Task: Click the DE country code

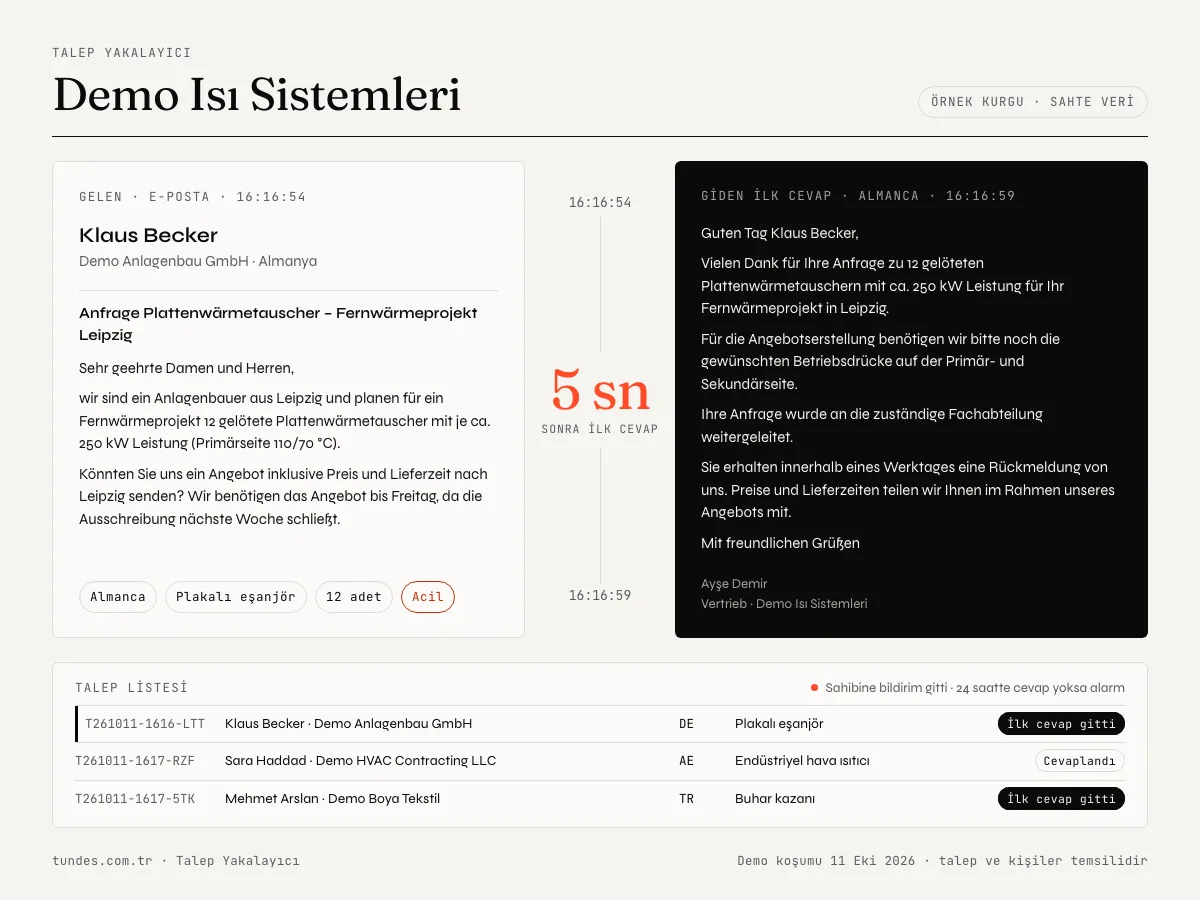Action: 686,724
